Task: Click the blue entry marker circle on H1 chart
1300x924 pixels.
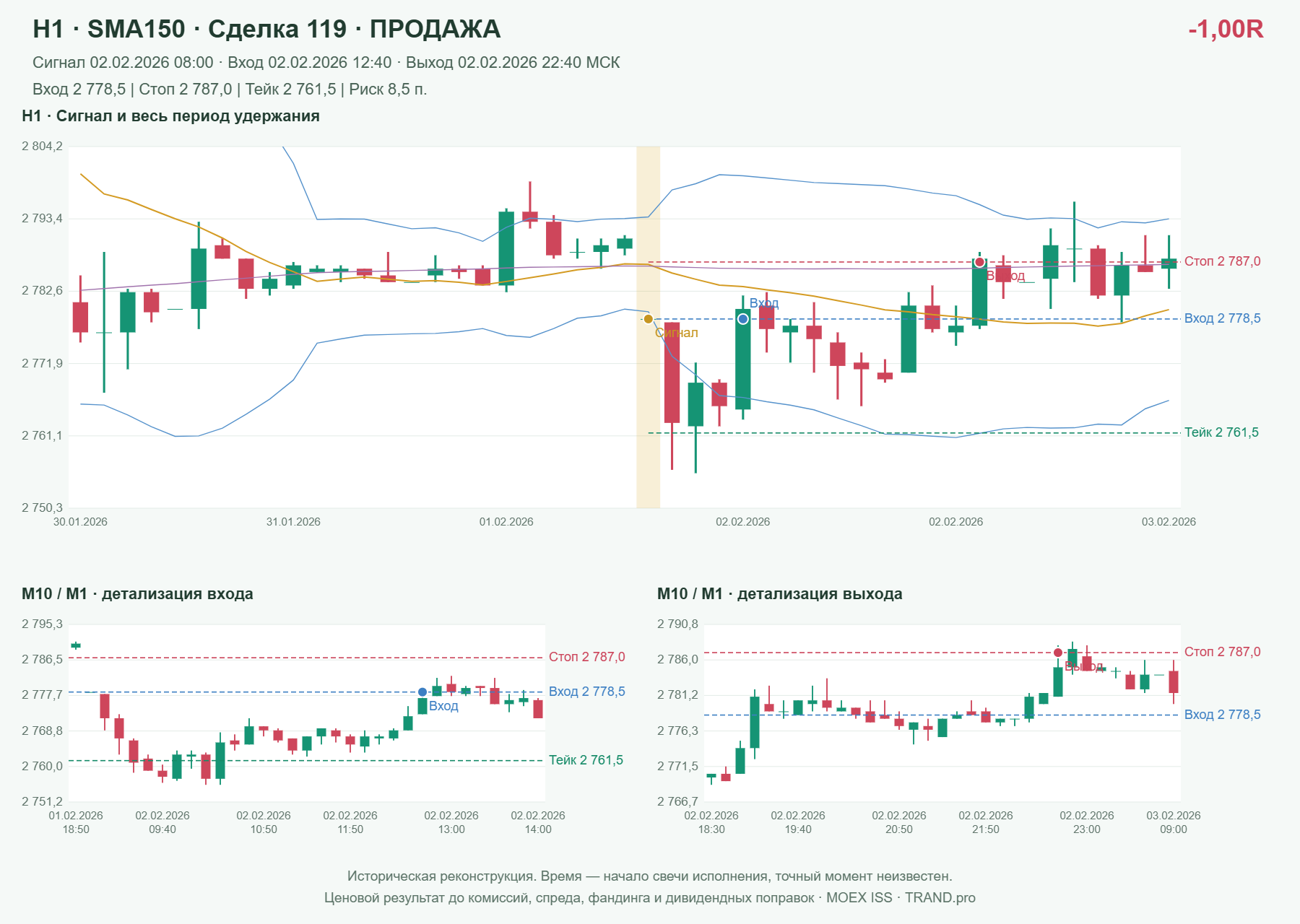Action: [x=743, y=319]
